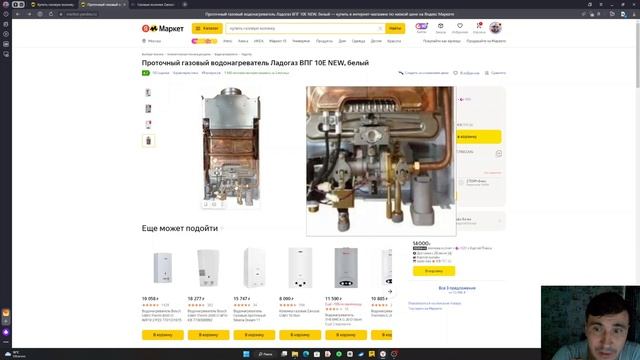Open File Explorer from the taskbar
640x360 pixels.
point(295,354)
